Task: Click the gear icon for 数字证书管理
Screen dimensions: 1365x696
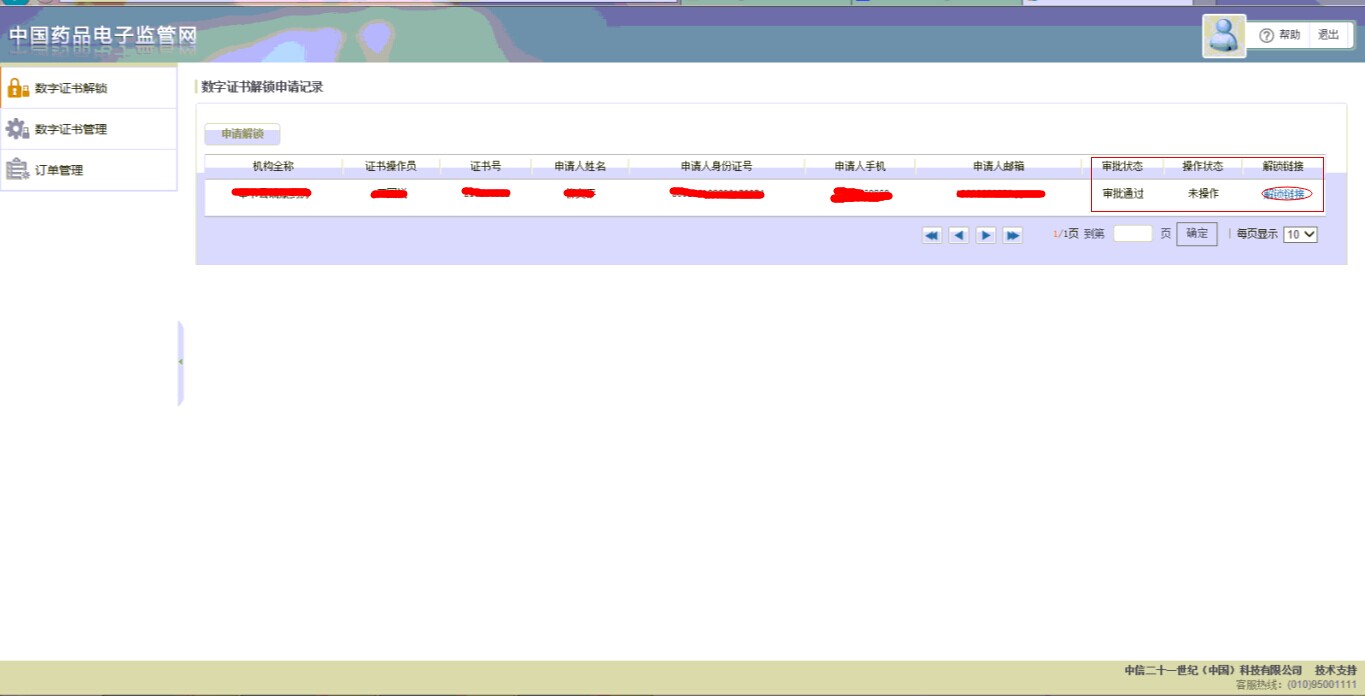Action: [18, 129]
